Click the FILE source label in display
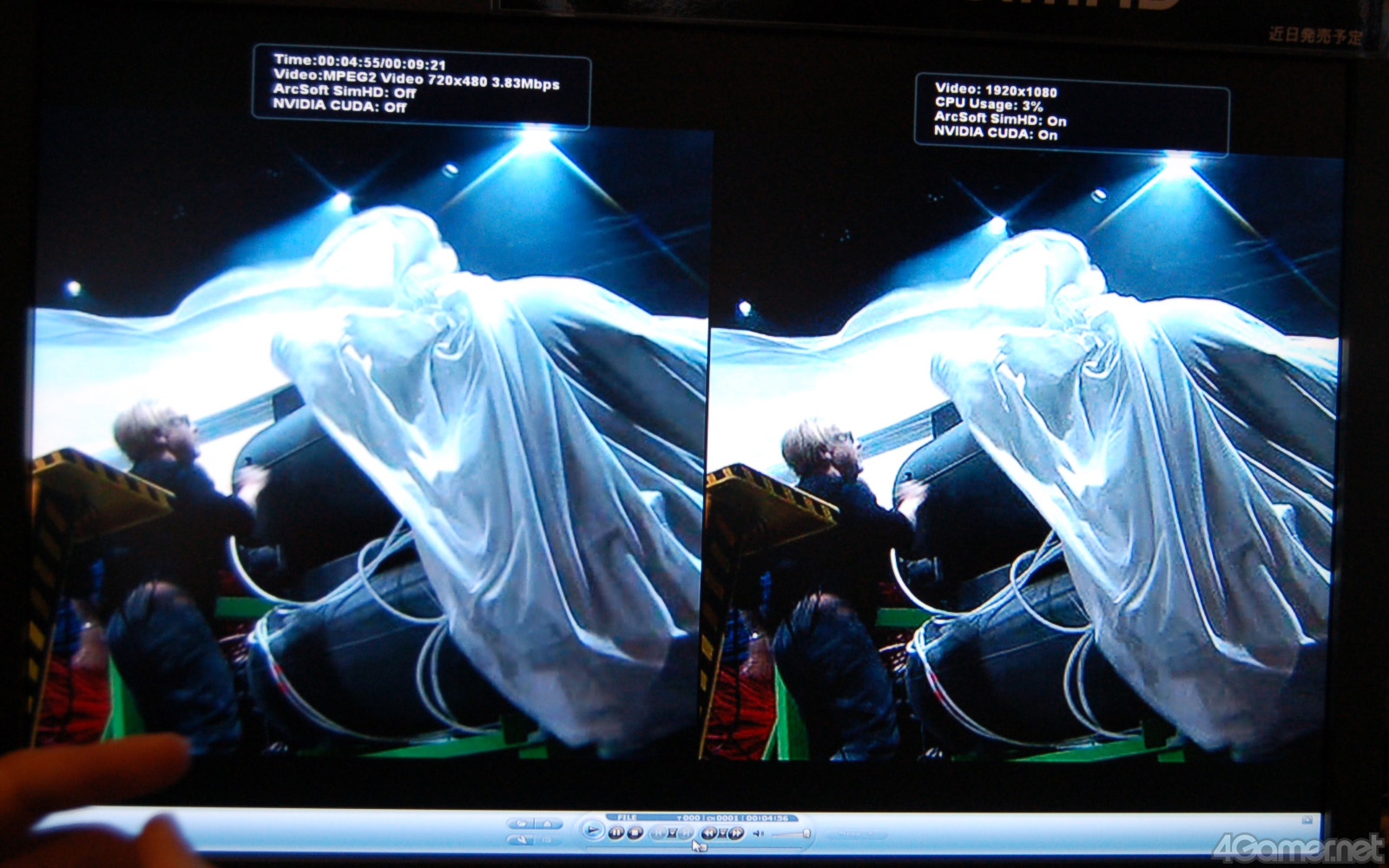The height and width of the screenshot is (868, 1389). 626,818
